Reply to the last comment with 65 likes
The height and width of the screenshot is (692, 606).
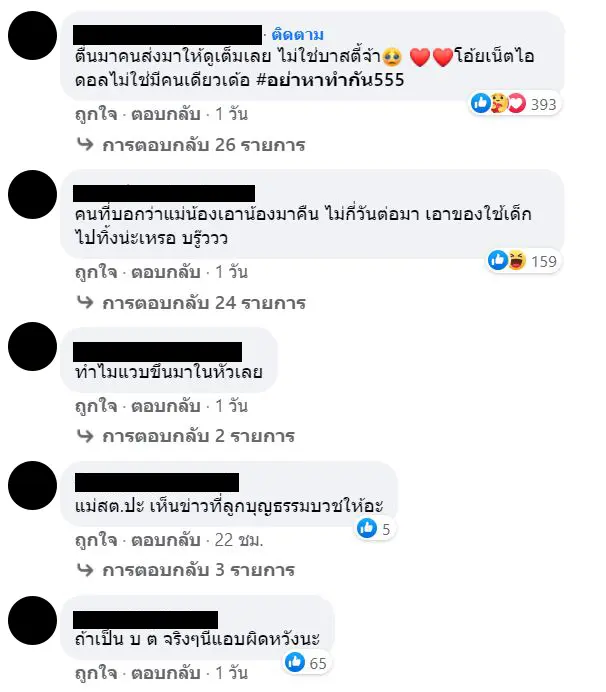(x=166, y=673)
